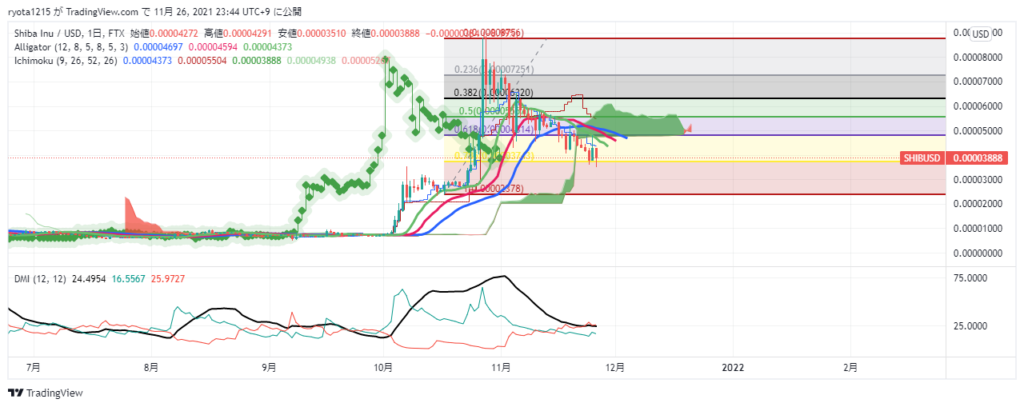
Task: Click the red arrow marker at cloud's end
Action: 690,127
